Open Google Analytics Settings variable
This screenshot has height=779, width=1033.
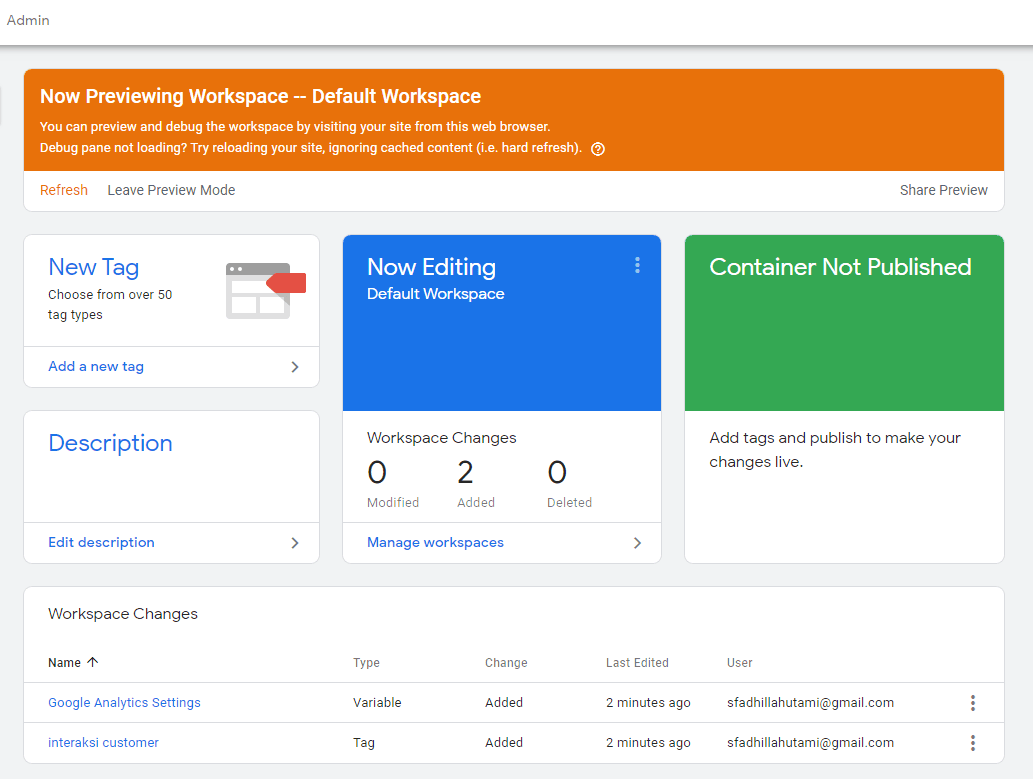(124, 703)
